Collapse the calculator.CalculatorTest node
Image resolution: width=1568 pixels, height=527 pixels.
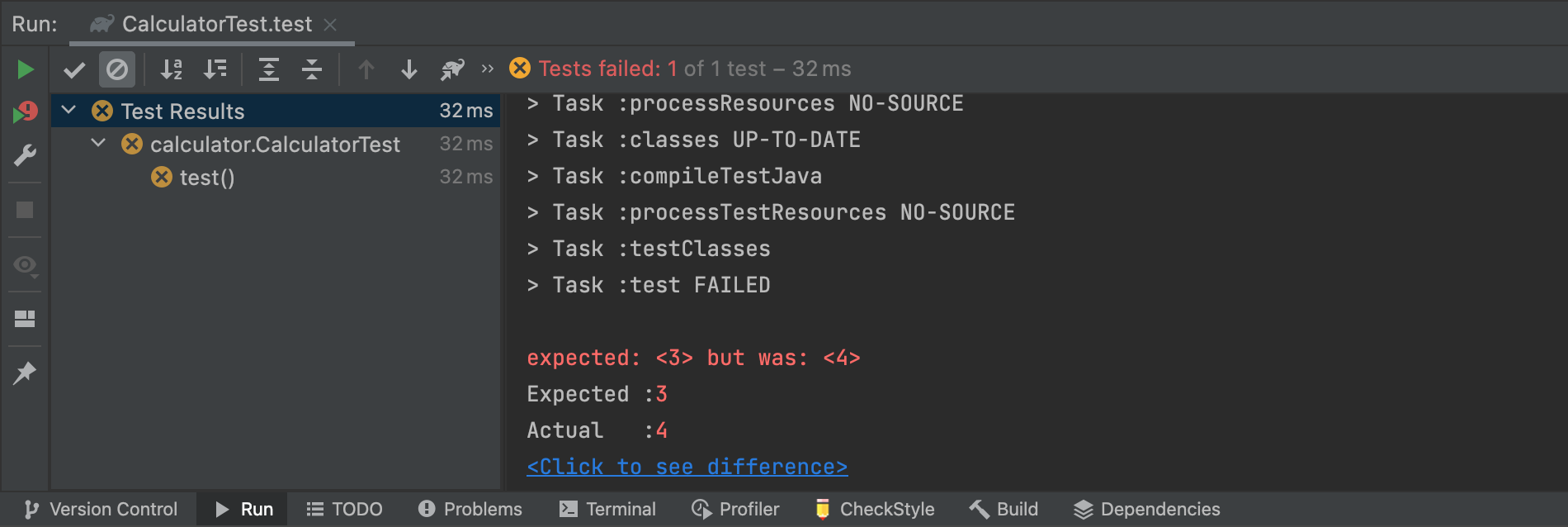point(98,143)
